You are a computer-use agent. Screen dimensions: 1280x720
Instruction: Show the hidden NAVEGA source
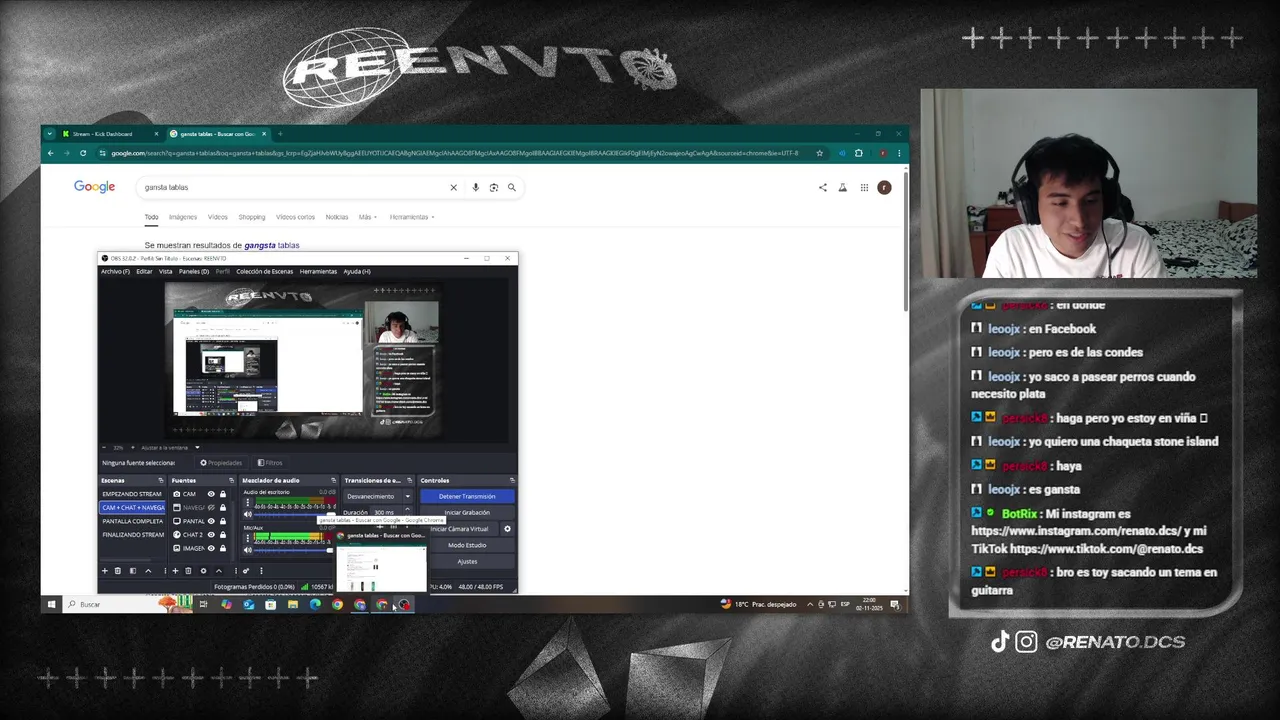tap(211, 508)
